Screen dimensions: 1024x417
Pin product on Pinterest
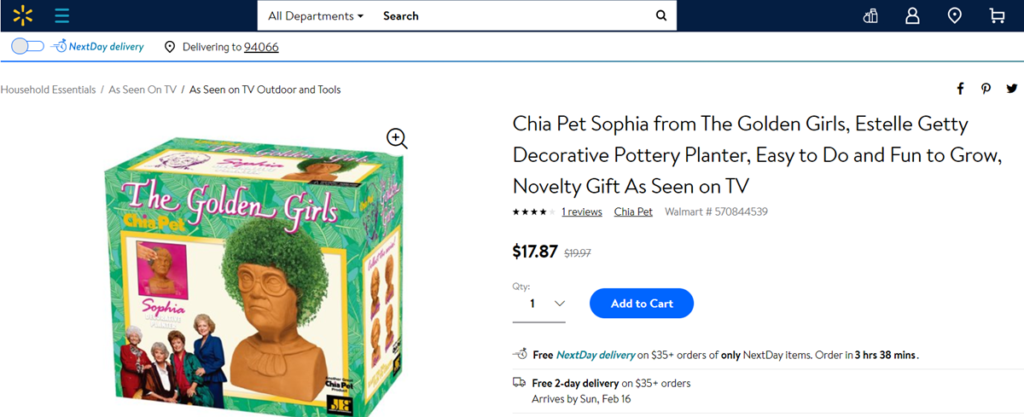[x=986, y=89]
